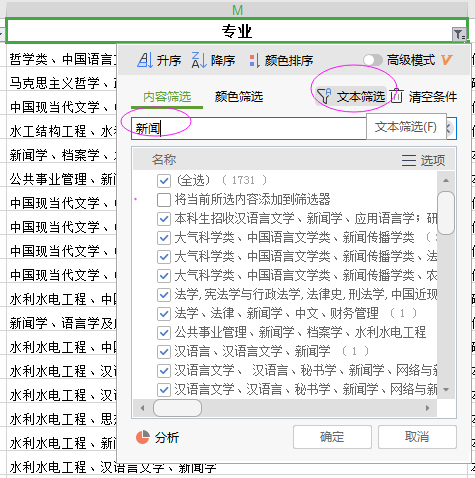Uncheck 法学、法律、新闻学、中文、财务管理 item
This screenshot has width=475, height=478.
164,314
